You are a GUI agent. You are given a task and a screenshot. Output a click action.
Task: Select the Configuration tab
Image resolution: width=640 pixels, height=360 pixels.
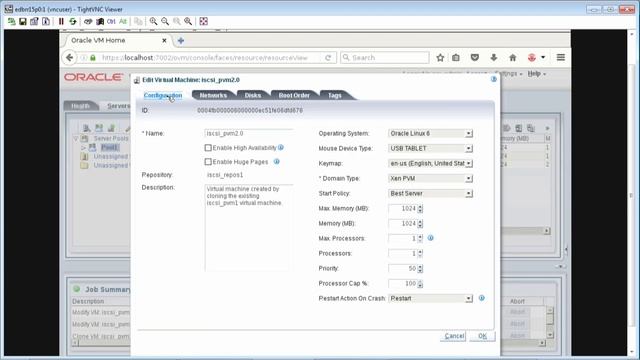(x=163, y=95)
